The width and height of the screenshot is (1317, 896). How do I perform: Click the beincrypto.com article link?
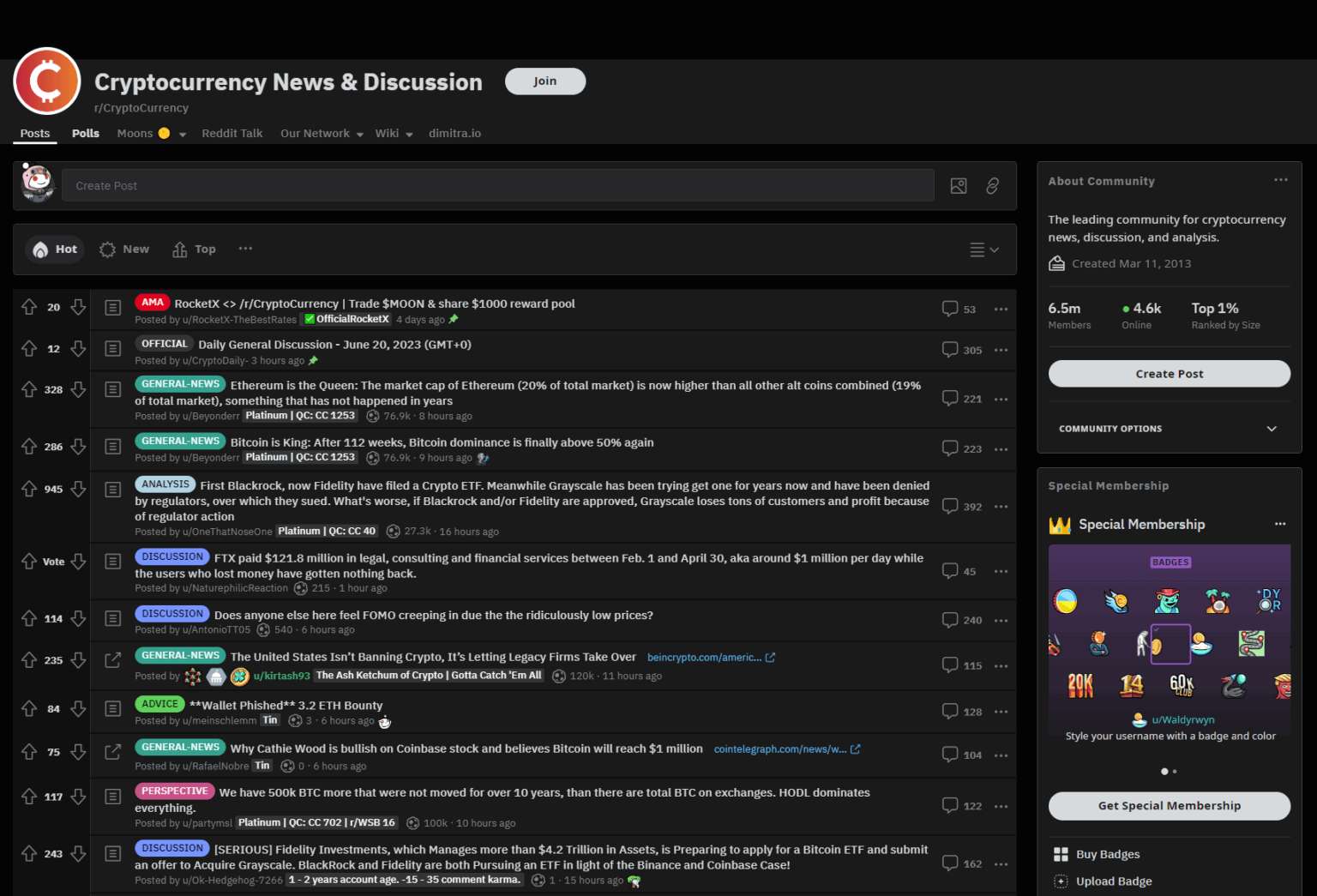705,657
